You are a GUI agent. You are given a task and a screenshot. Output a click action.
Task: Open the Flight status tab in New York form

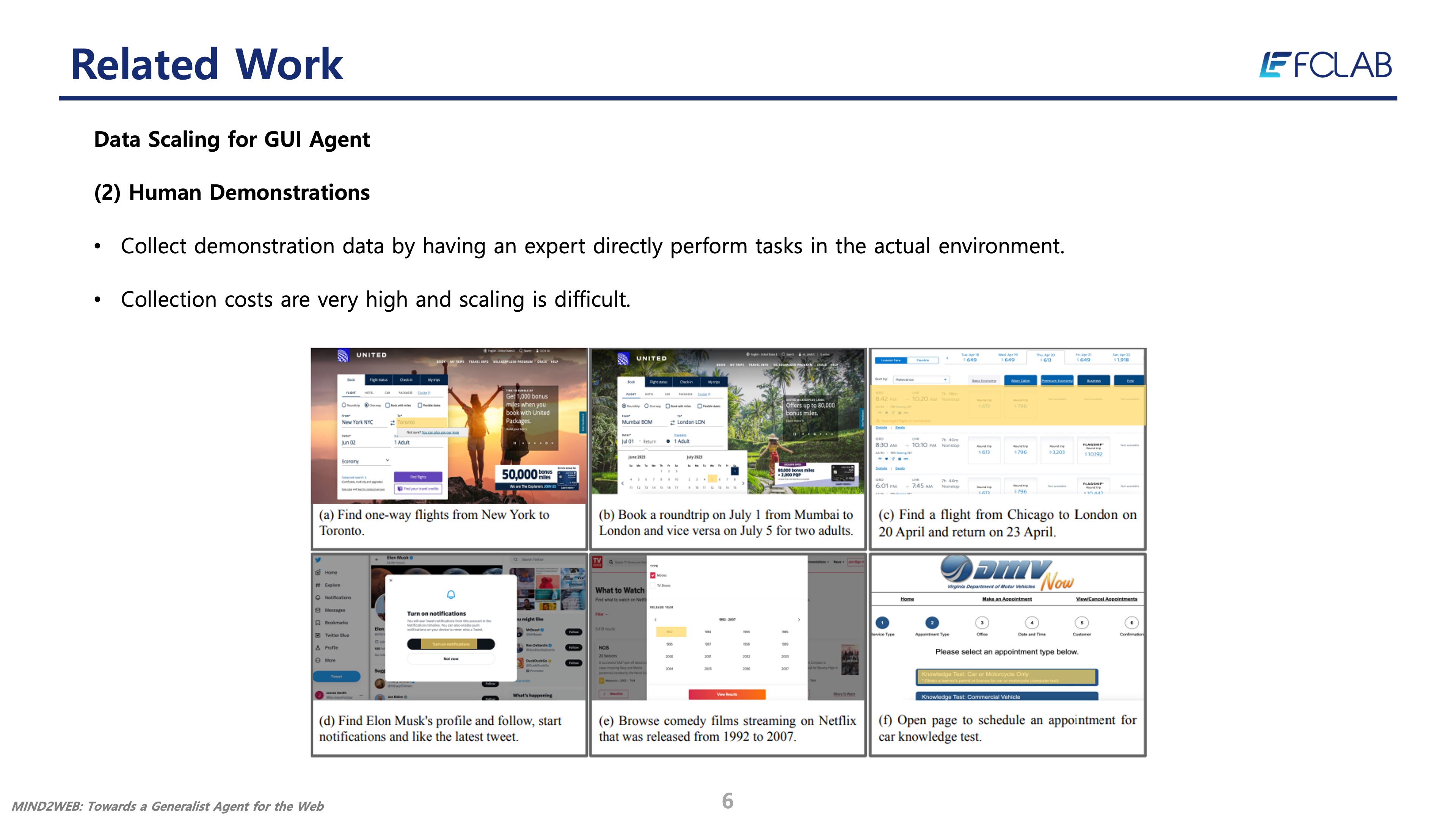tap(378, 380)
